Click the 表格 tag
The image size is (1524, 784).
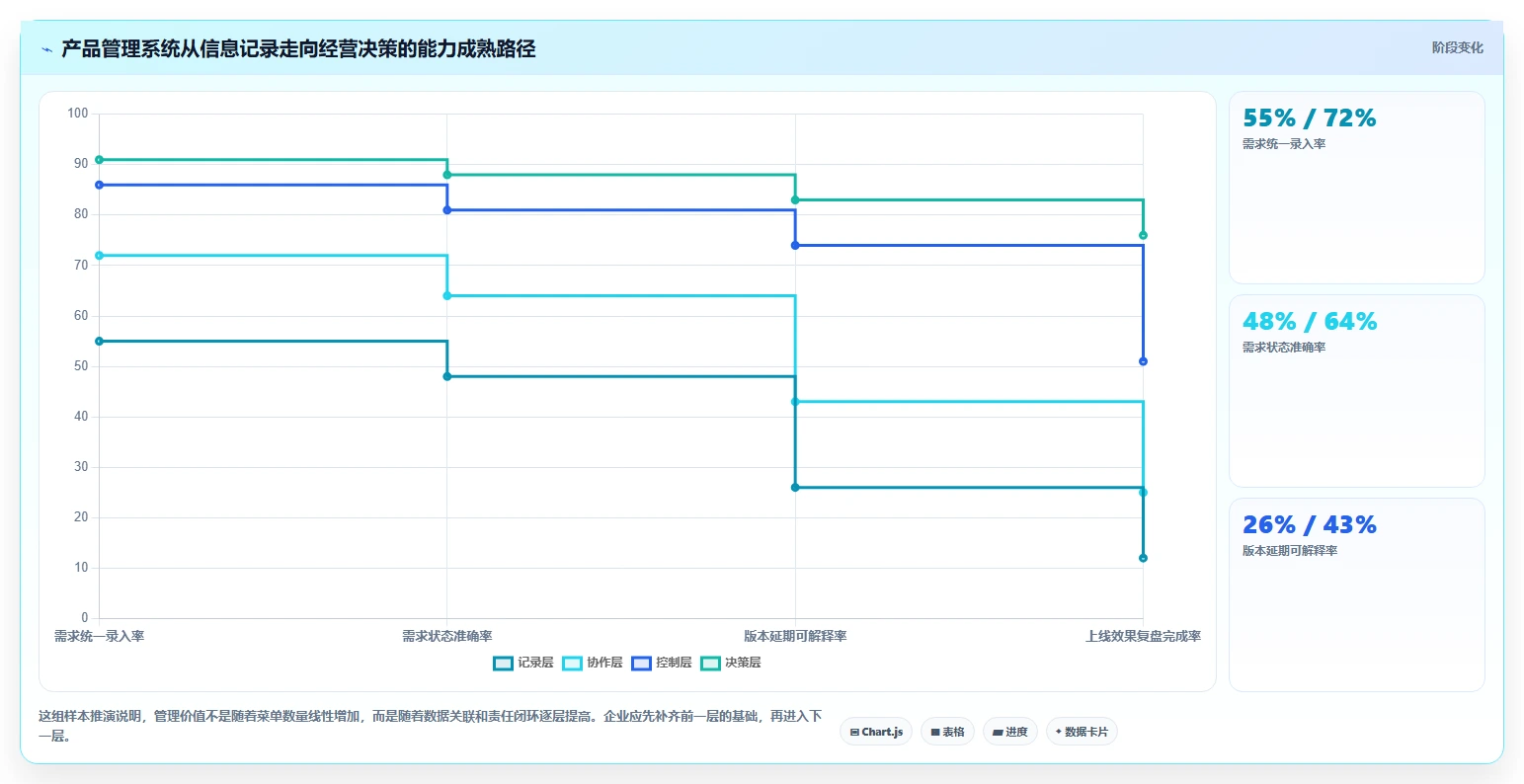947,732
